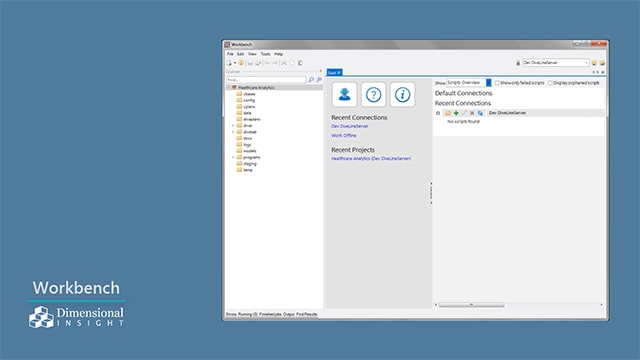Click the splitter handle between panes

coord(431,193)
